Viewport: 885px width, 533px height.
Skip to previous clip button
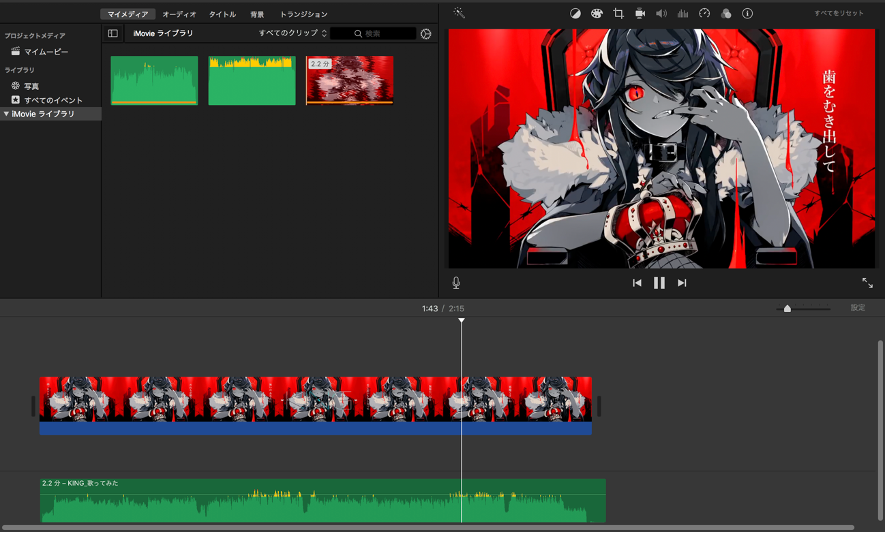coord(637,283)
